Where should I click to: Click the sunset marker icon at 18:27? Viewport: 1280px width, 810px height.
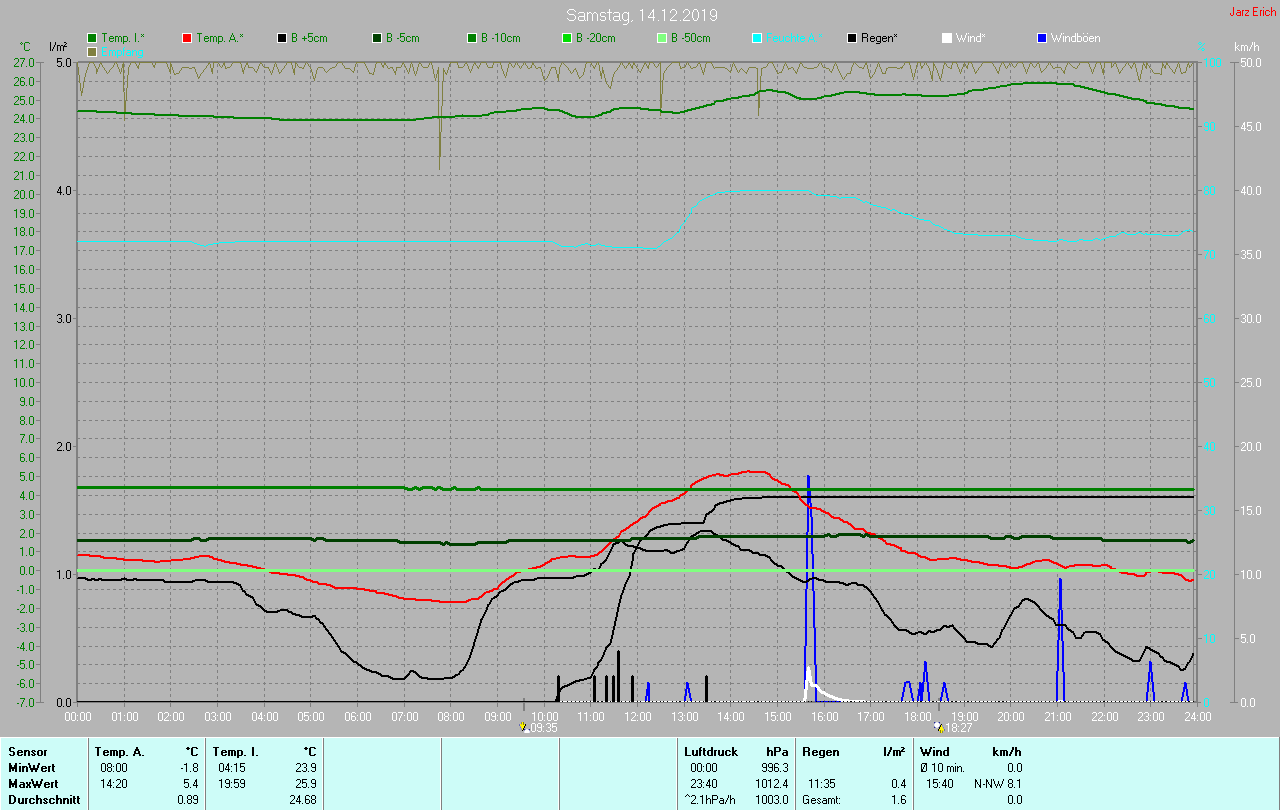pyautogui.click(x=938, y=727)
